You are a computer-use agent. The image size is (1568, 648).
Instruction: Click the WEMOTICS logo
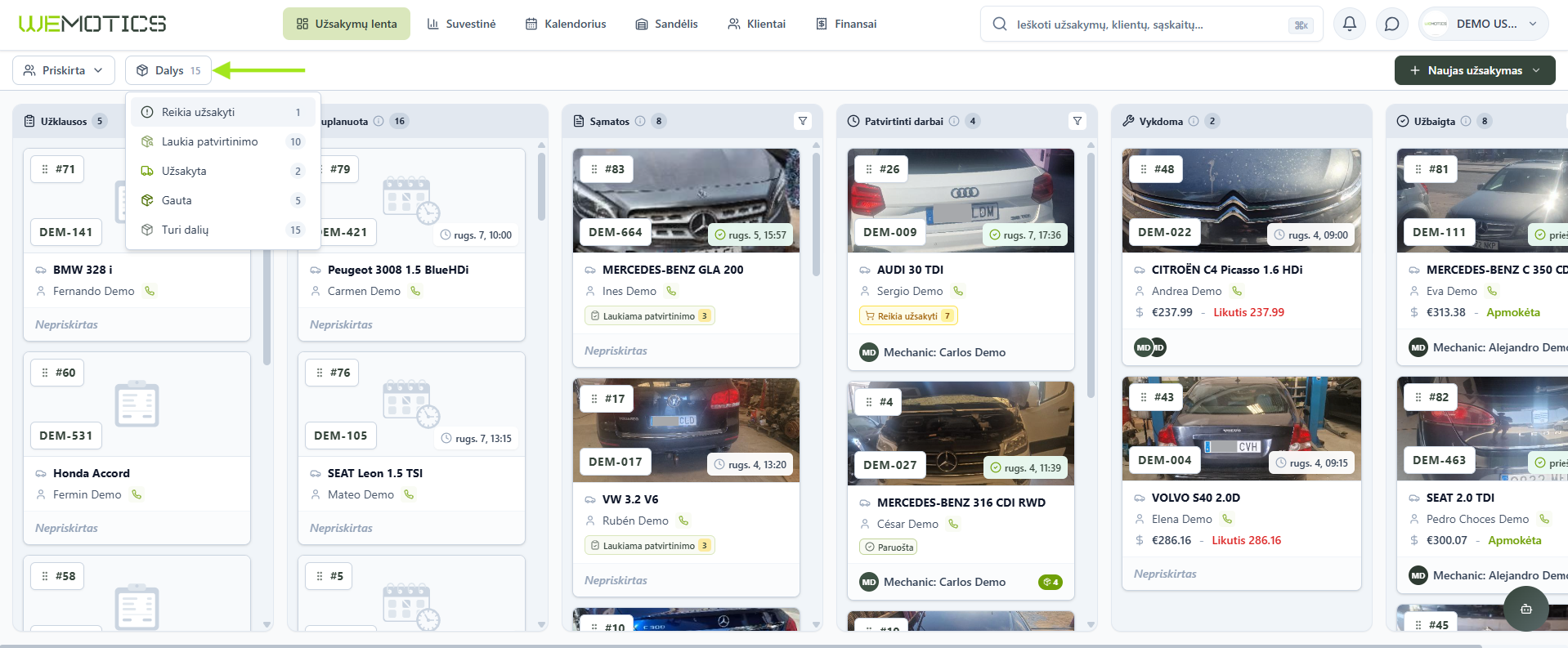point(92,24)
